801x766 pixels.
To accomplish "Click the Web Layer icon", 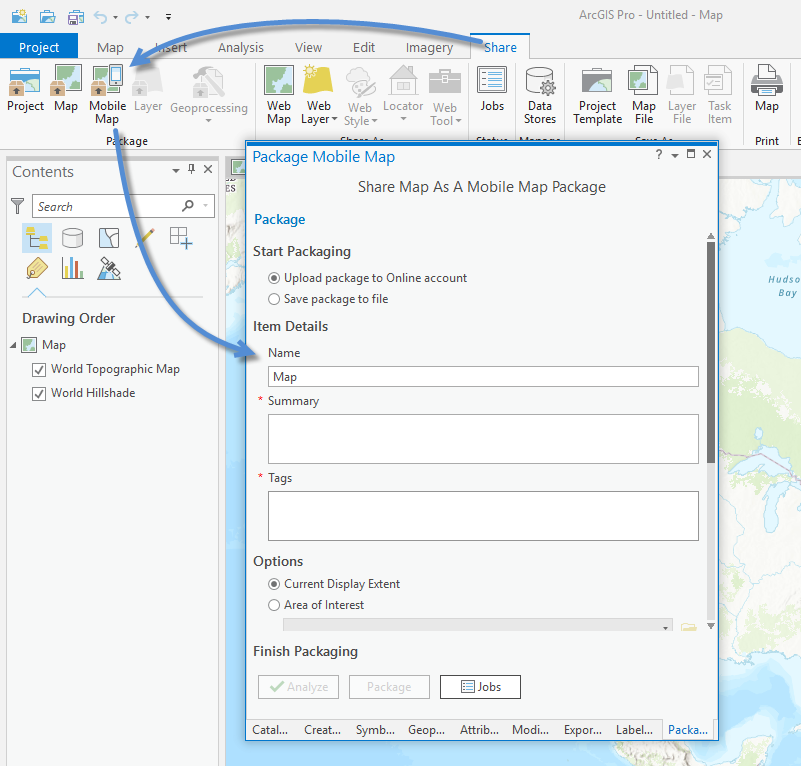I will (x=318, y=80).
